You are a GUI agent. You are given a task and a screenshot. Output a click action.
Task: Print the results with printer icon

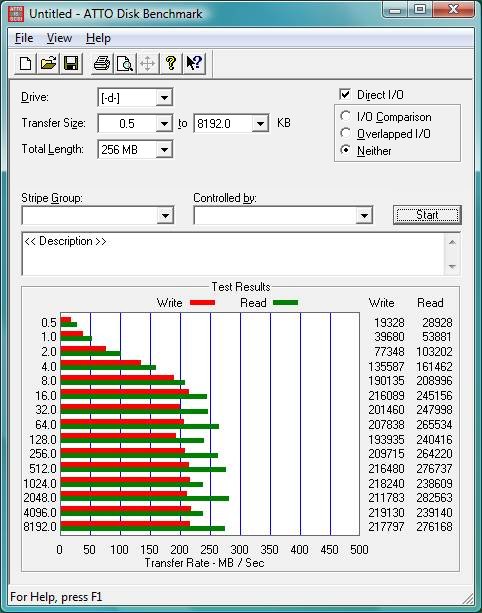pyautogui.click(x=102, y=63)
